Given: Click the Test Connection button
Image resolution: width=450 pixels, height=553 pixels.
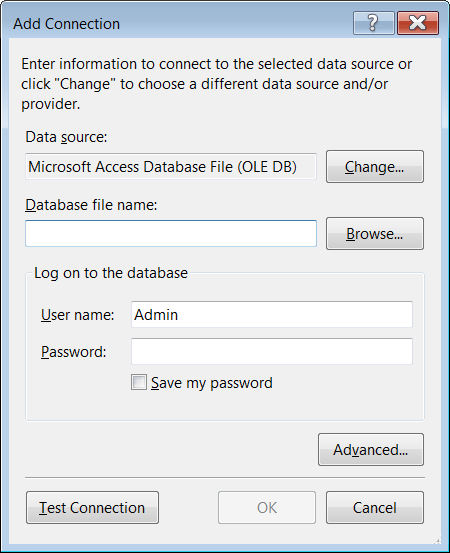Looking at the screenshot, I should (x=92, y=508).
